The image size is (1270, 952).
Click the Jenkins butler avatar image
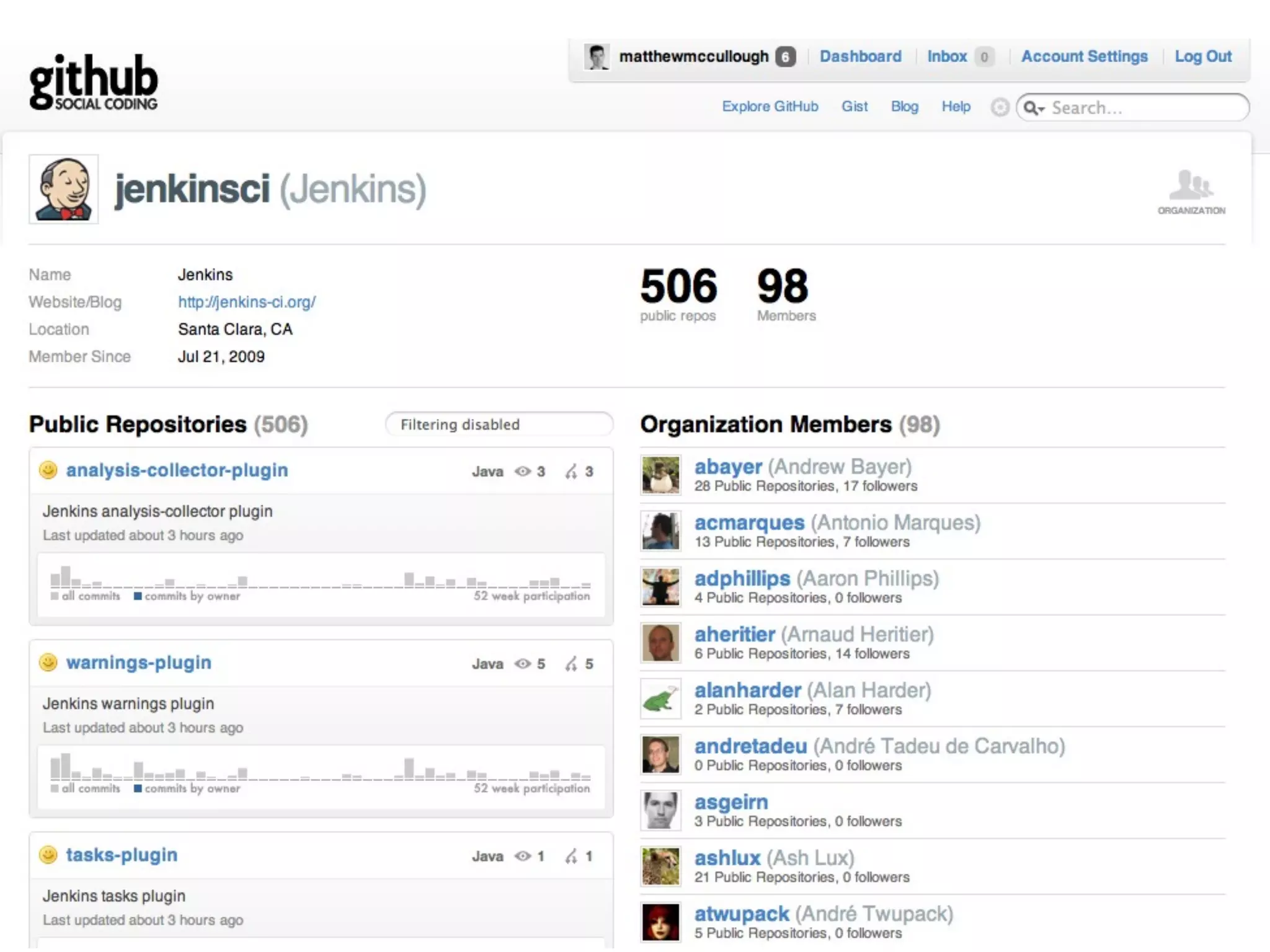64,189
